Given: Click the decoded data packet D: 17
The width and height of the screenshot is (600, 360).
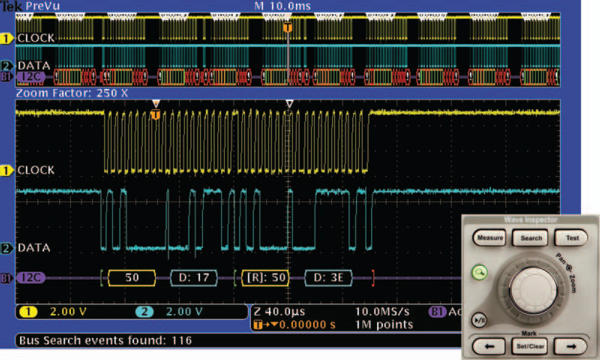Looking at the screenshot, I should point(194,278).
